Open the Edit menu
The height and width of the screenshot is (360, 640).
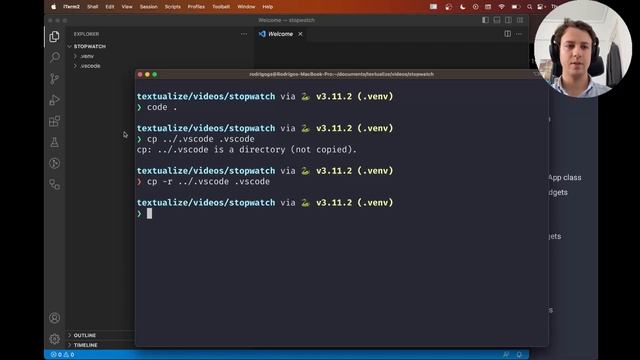coord(110,7)
